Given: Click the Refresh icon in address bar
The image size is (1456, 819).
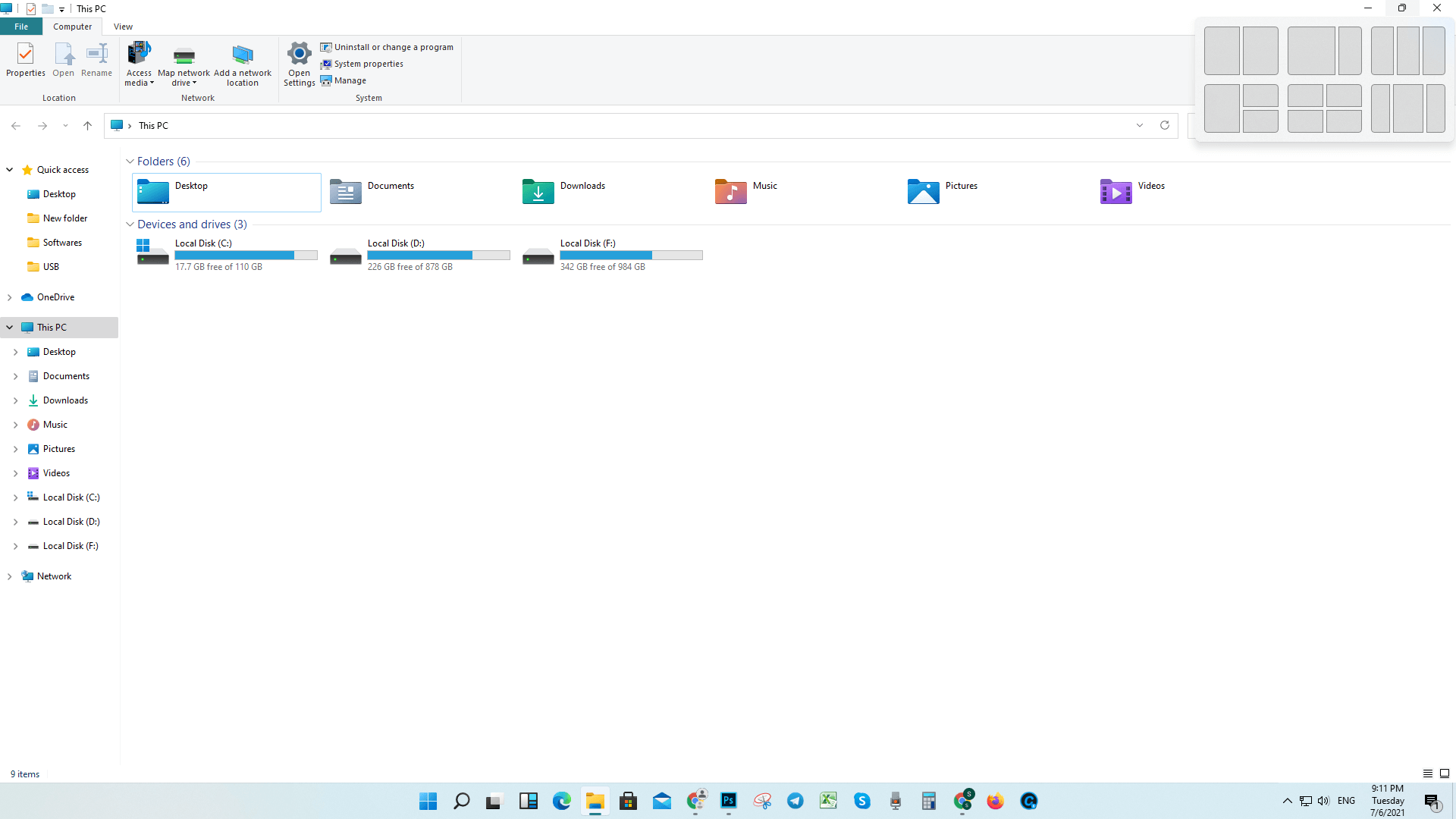Looking at the screenshot, I should point(1164,125).
